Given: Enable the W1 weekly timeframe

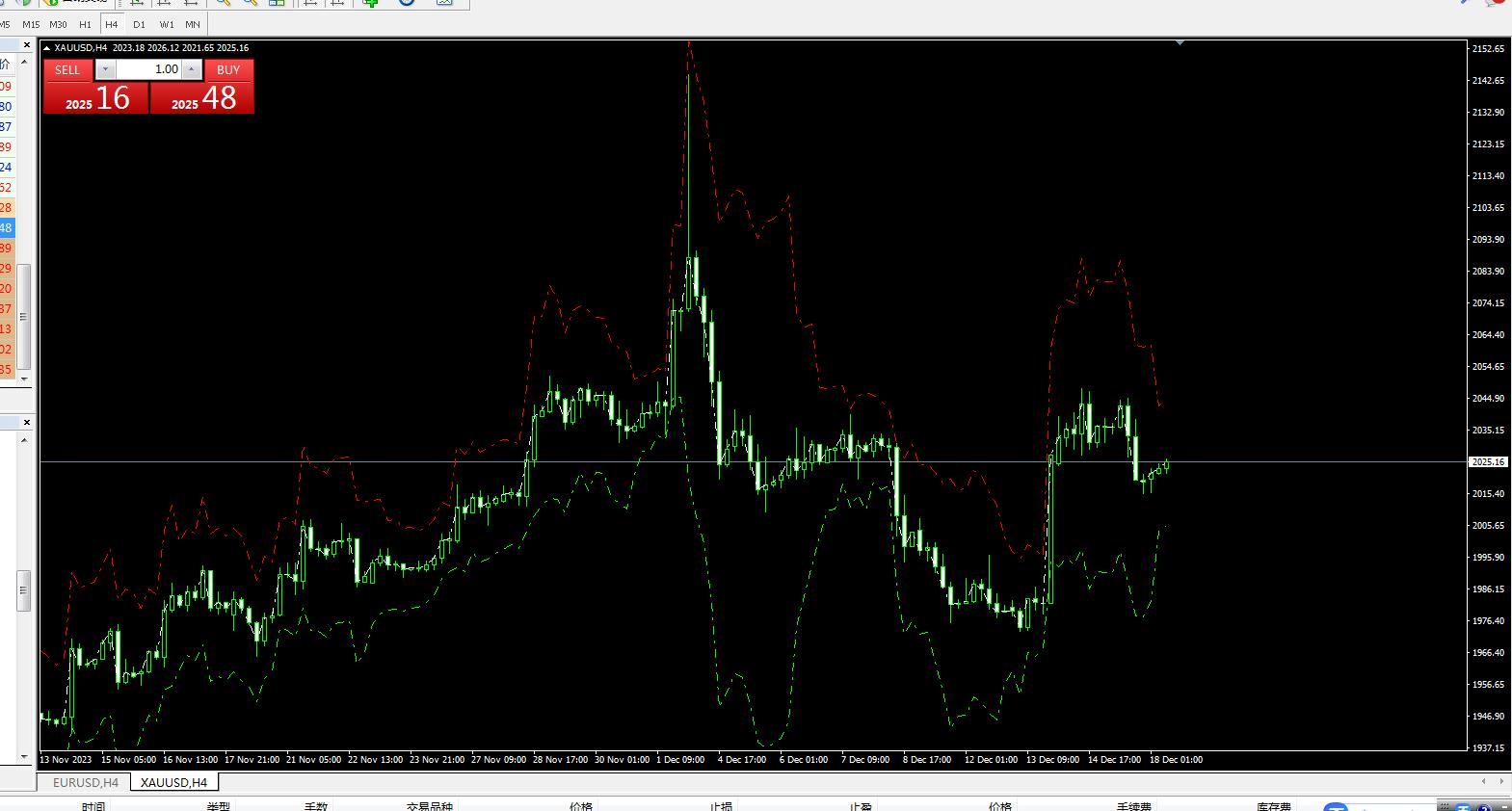Looking at the screenshot, I should pos(167,24).
